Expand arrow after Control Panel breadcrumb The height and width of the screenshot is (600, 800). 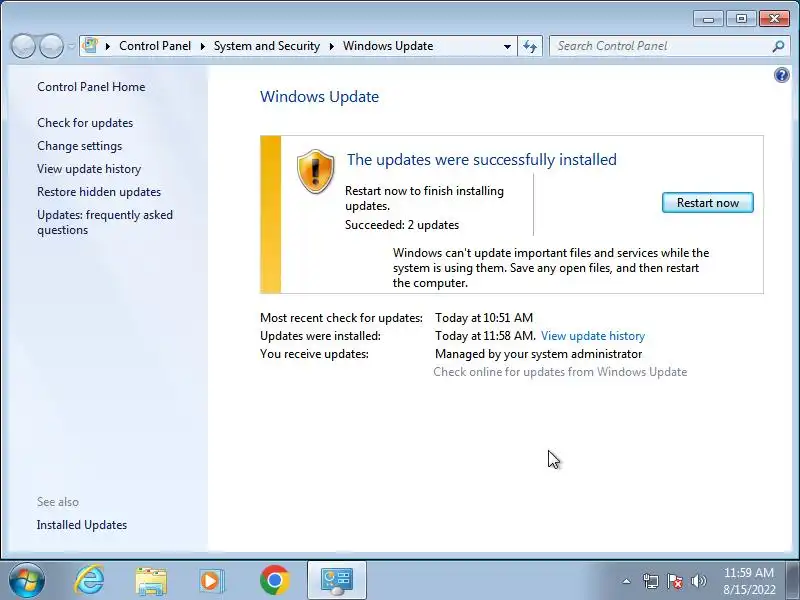click(203, 46)
